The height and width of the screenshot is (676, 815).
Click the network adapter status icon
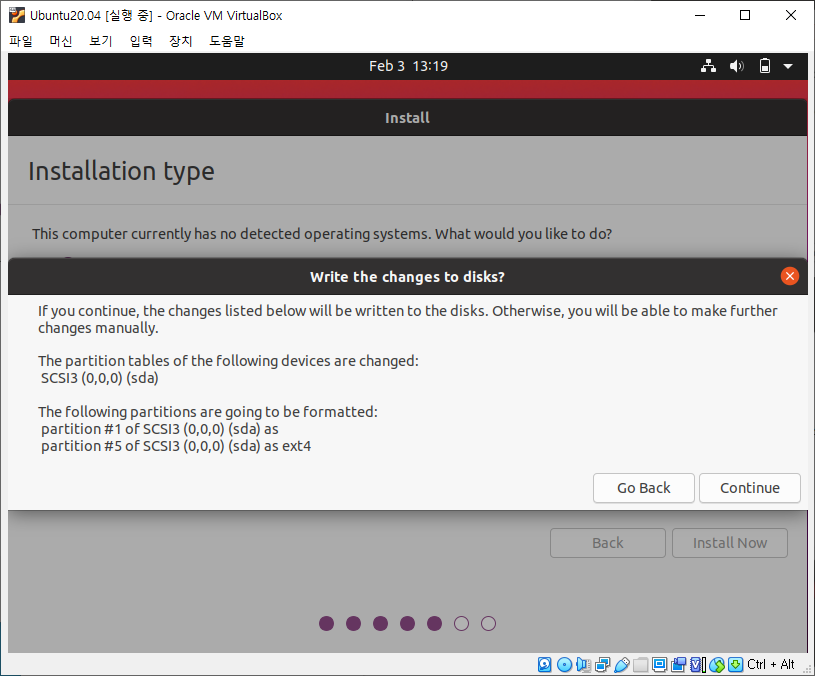point(602,665)
